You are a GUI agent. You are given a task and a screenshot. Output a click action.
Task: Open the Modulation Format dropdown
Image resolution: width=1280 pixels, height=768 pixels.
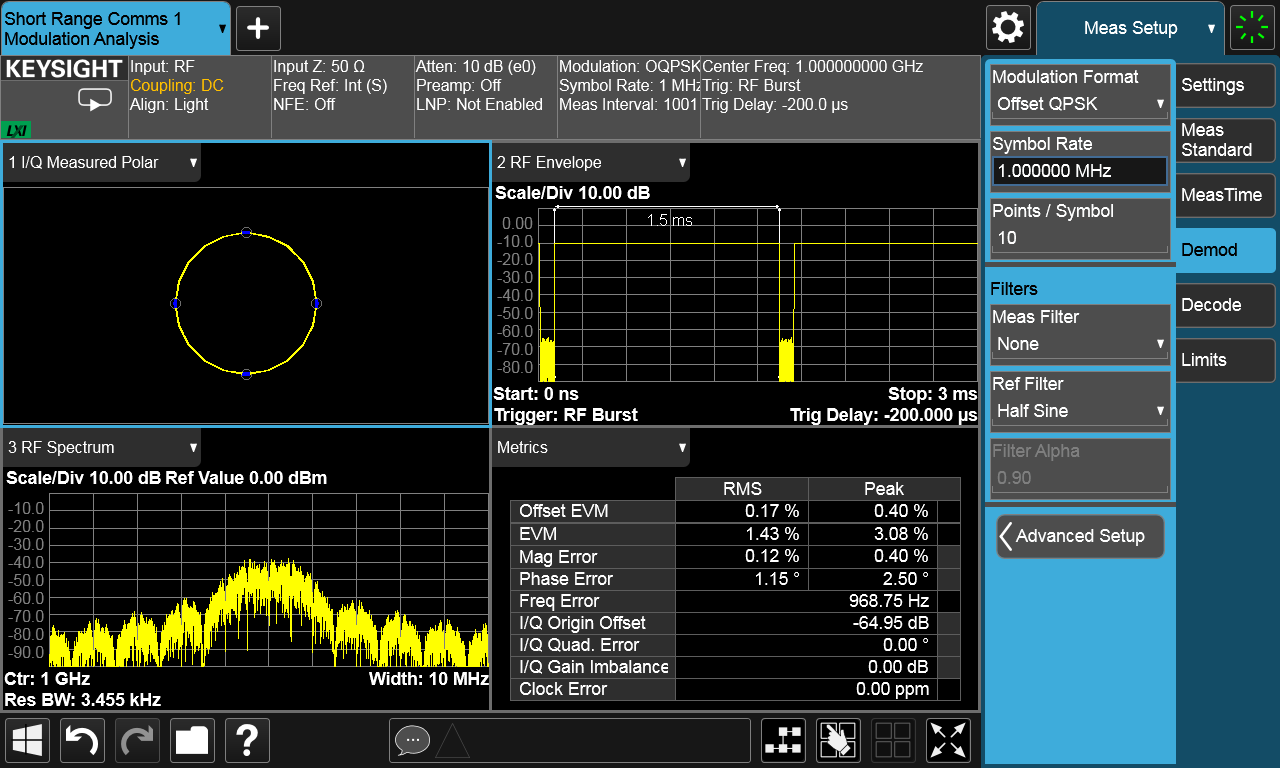[x=1079, y=103]
